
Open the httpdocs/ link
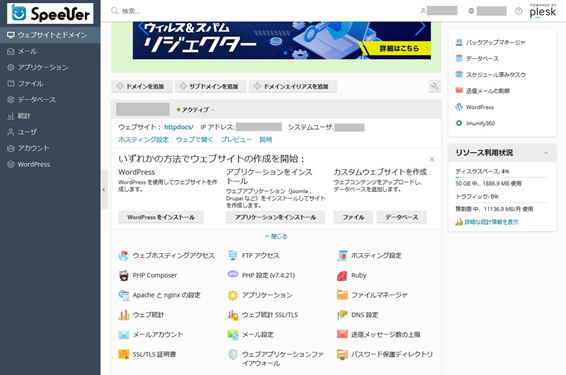[x=179, y=127]
